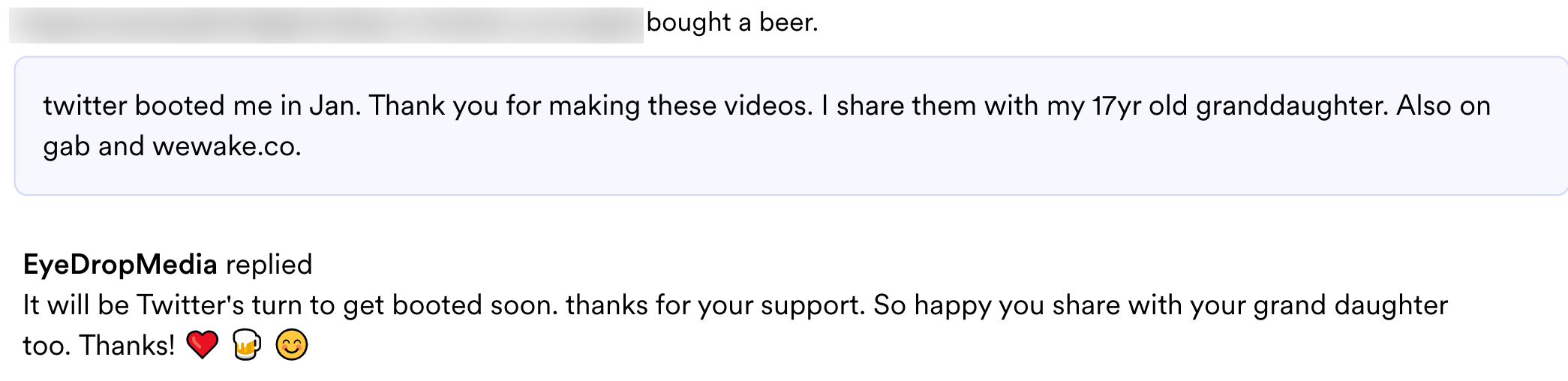The width and height of the screenshot is (1568, 381).
Task: Open the EyeDropMedia profile name
Action: point(120,265)
